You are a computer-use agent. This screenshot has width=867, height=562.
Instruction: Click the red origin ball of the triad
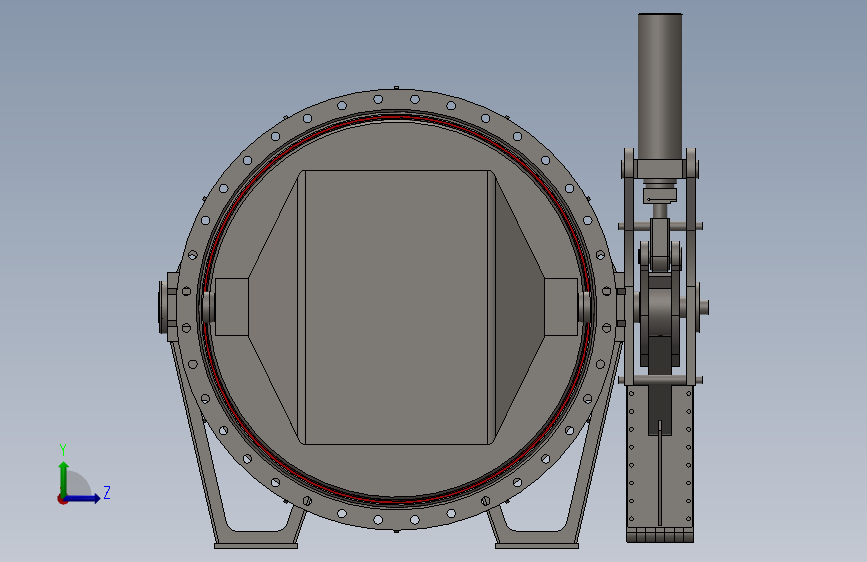(x=62, y=499)
